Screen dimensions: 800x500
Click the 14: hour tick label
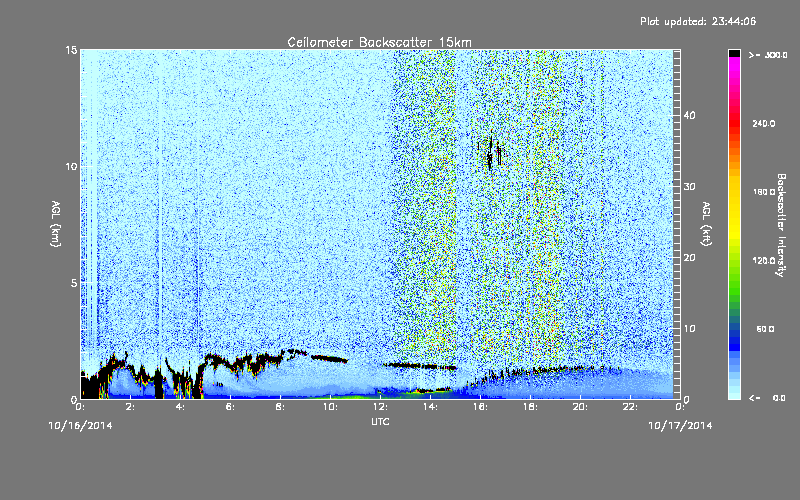click(431, 407)
